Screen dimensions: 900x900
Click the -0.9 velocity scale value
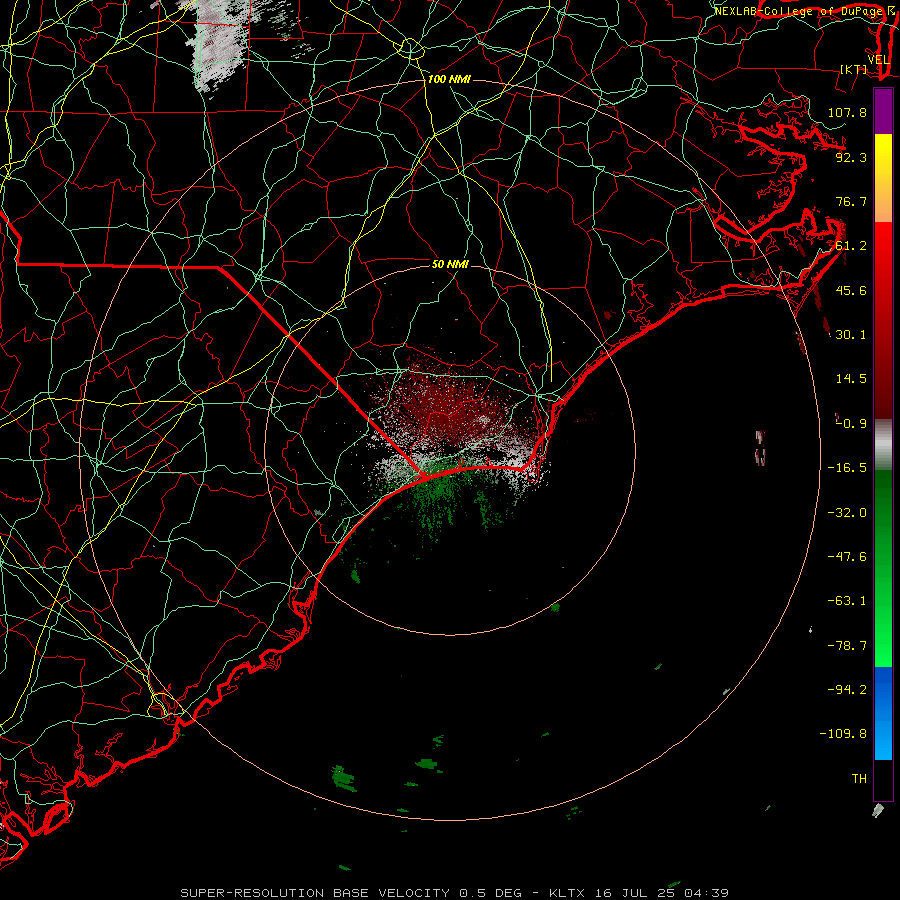click(851, 424)
